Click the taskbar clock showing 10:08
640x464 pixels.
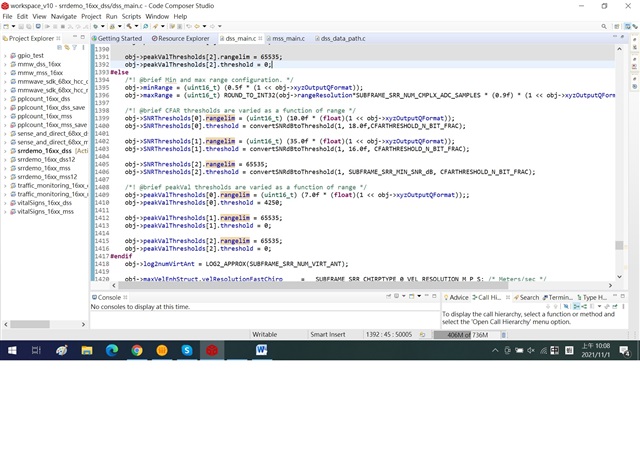[x=596, y=350]
